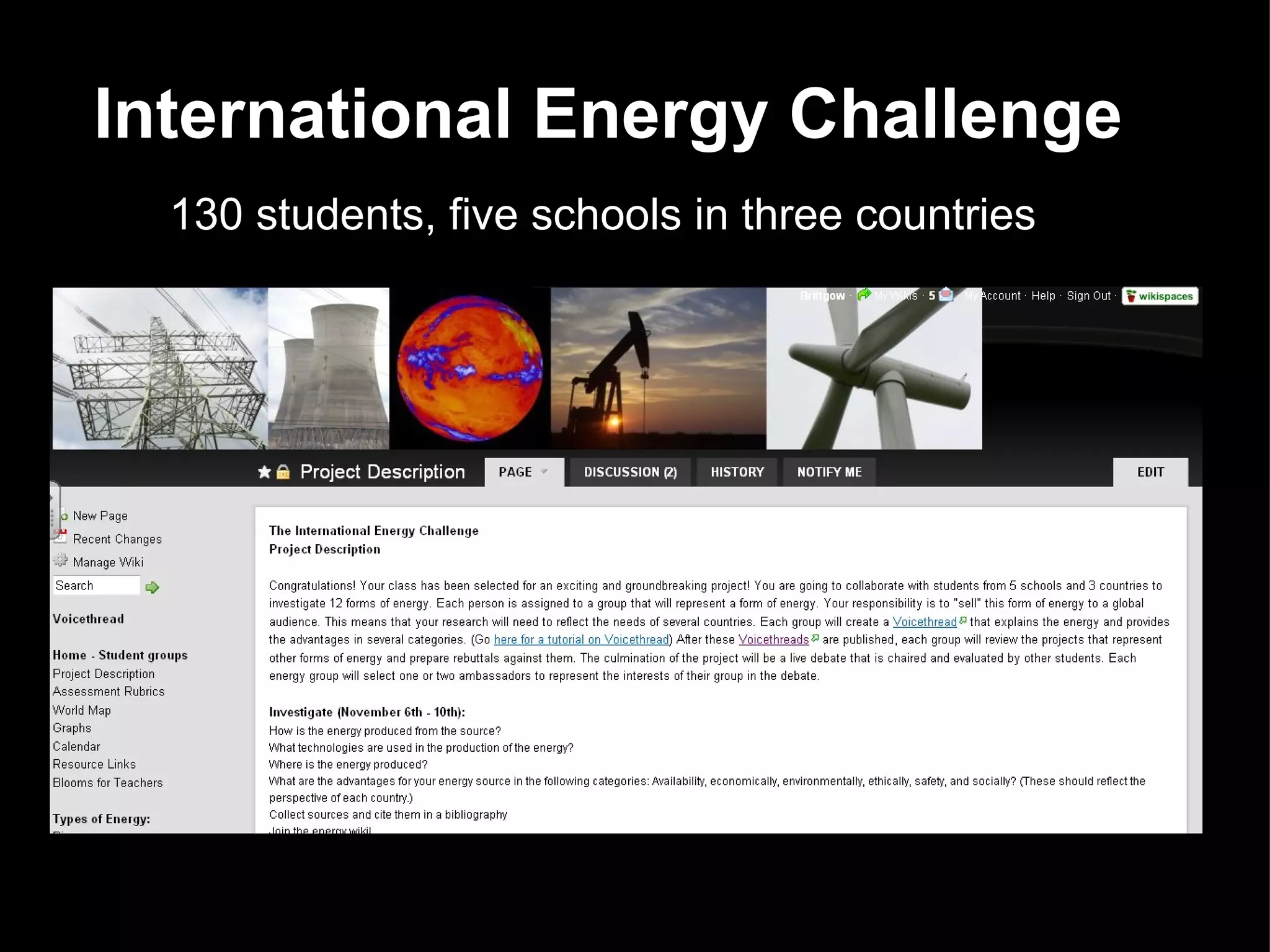The image size is (1270, 952).
Task: Click the Voicethread sidebar heading link
Action: coord(88,619)
